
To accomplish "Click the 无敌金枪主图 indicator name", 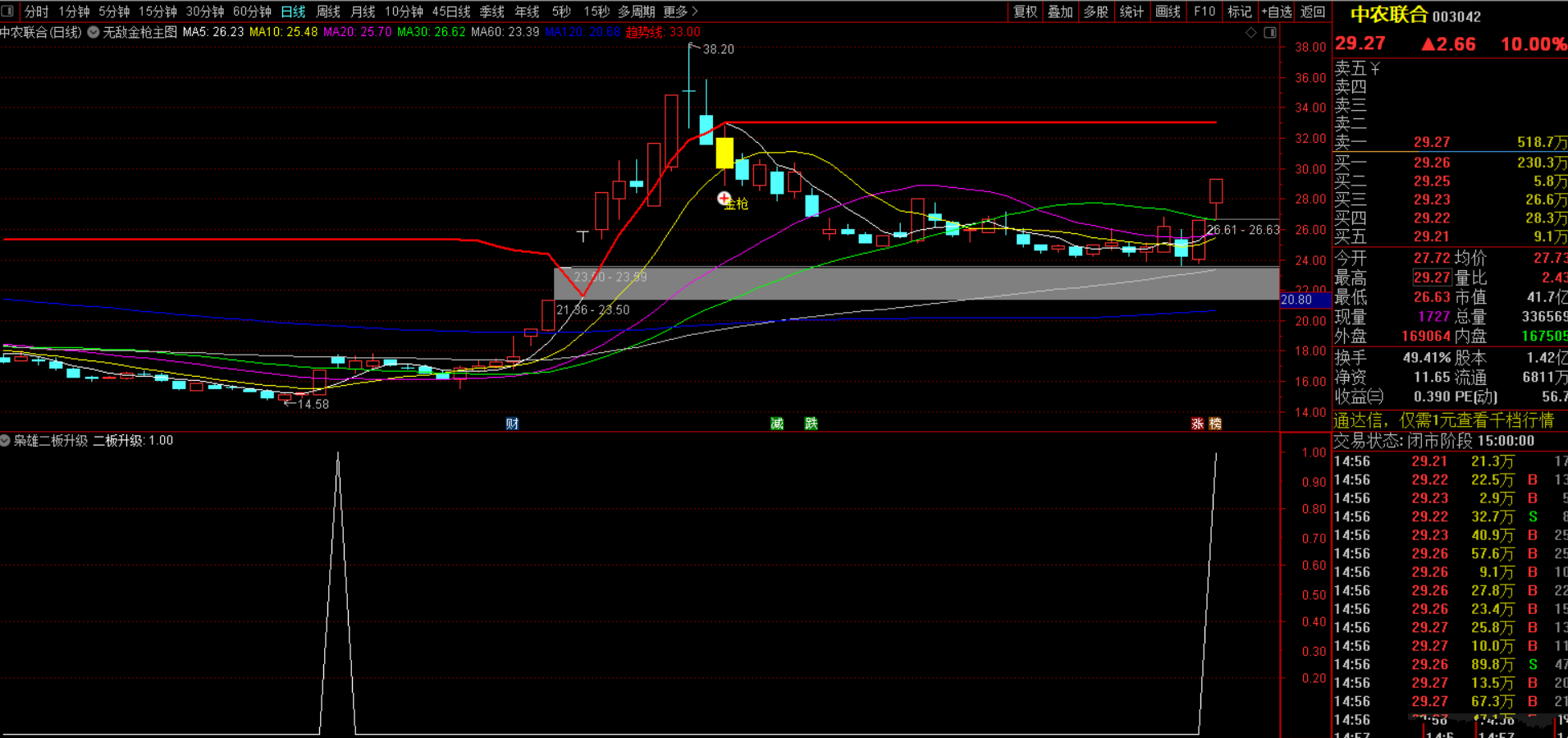I will [x=140, y=32].
